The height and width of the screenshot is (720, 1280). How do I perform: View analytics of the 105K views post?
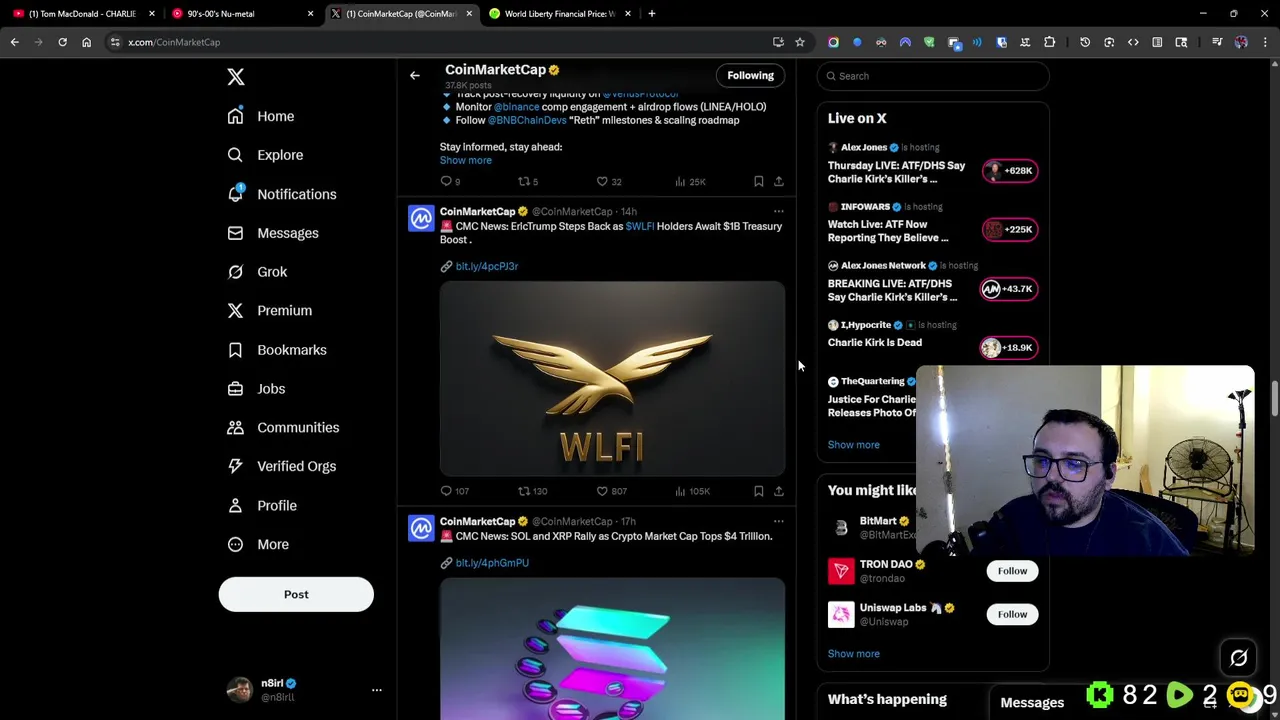pos(692,491)
